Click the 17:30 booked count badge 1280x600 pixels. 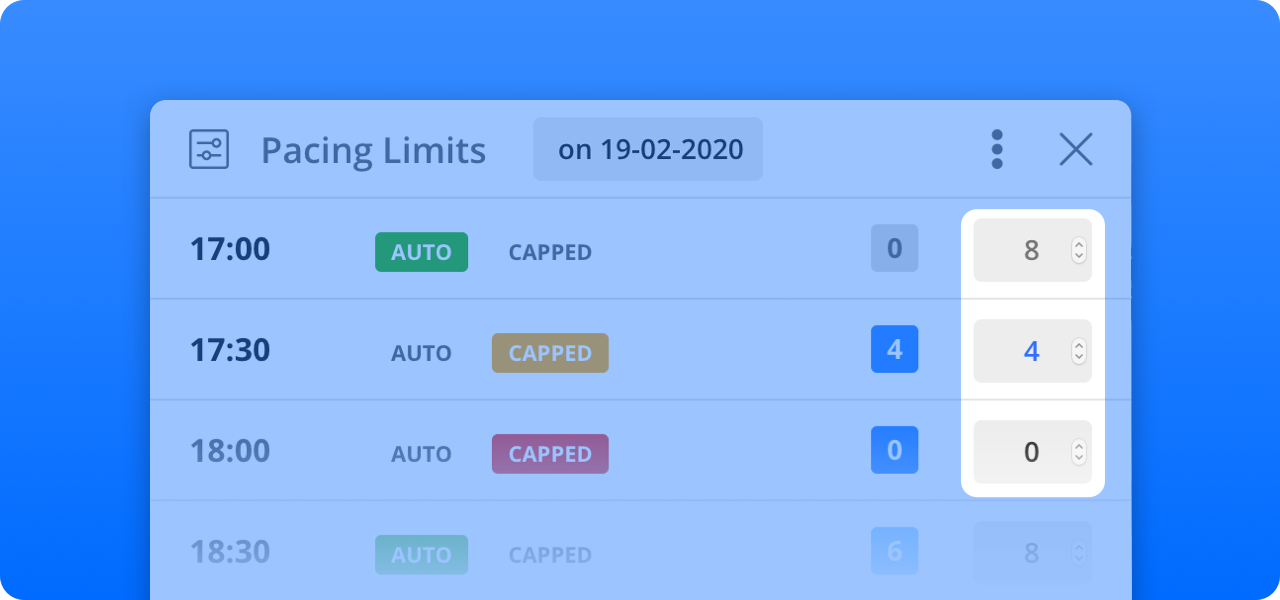(x=894, y=349)
